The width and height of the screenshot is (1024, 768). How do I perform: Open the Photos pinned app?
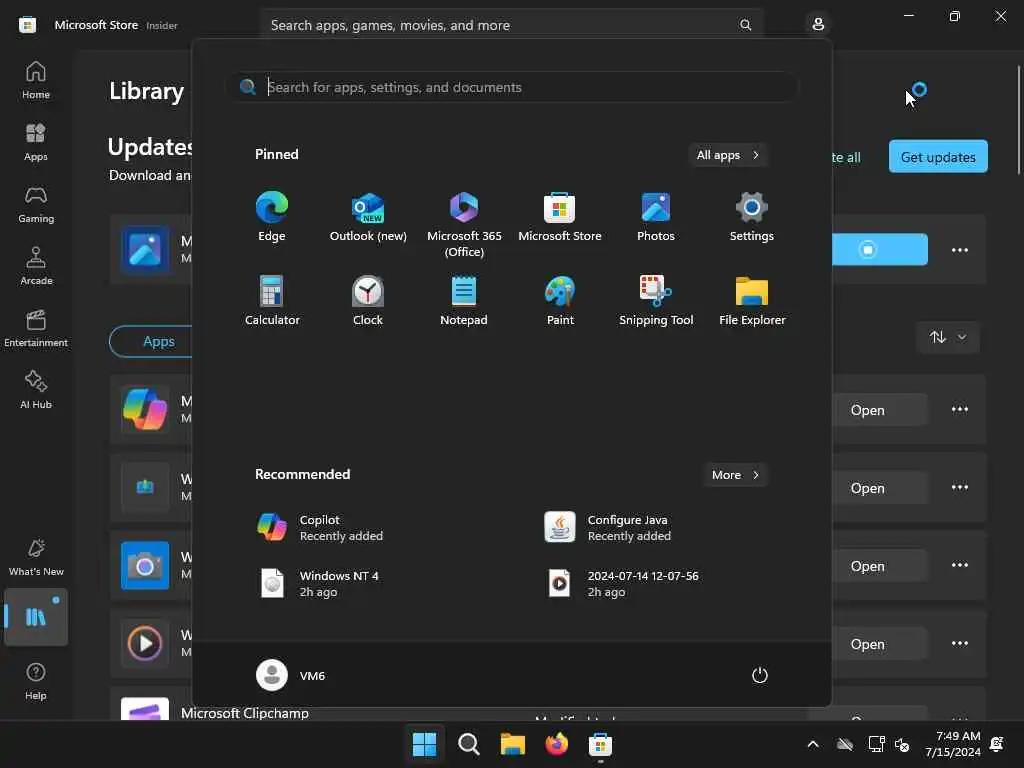click(x=656, y=217)
